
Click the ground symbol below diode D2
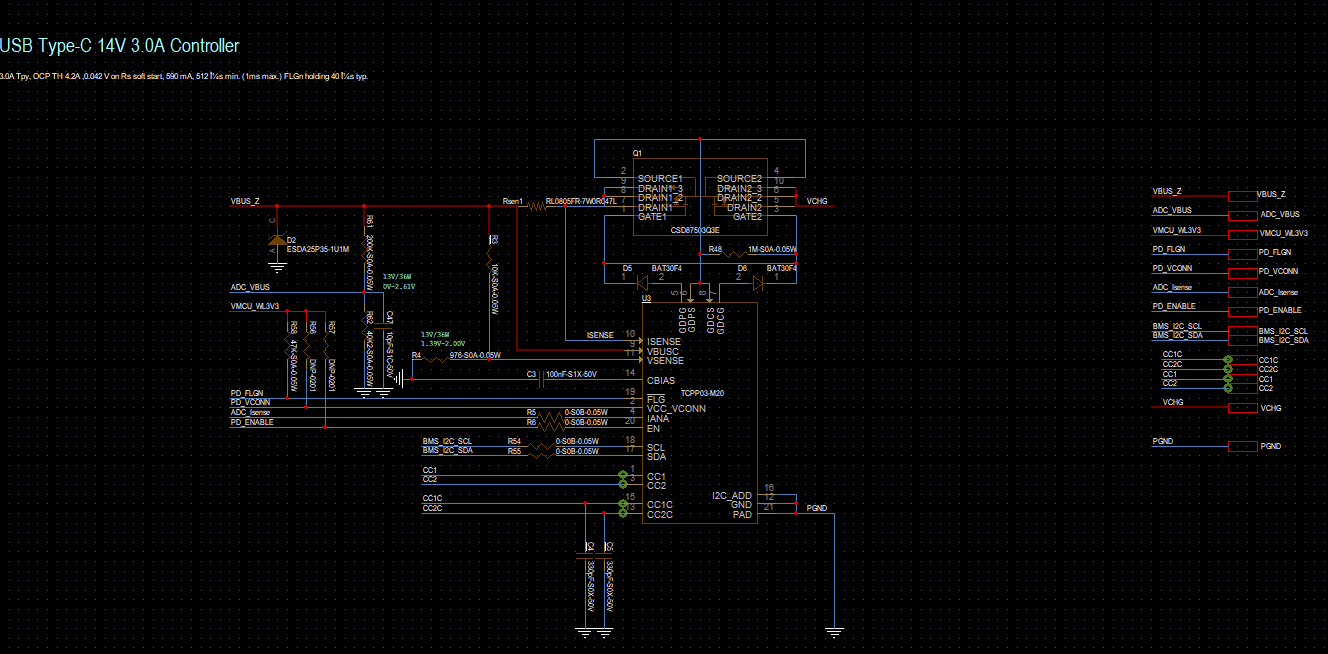tap(277, 266)
